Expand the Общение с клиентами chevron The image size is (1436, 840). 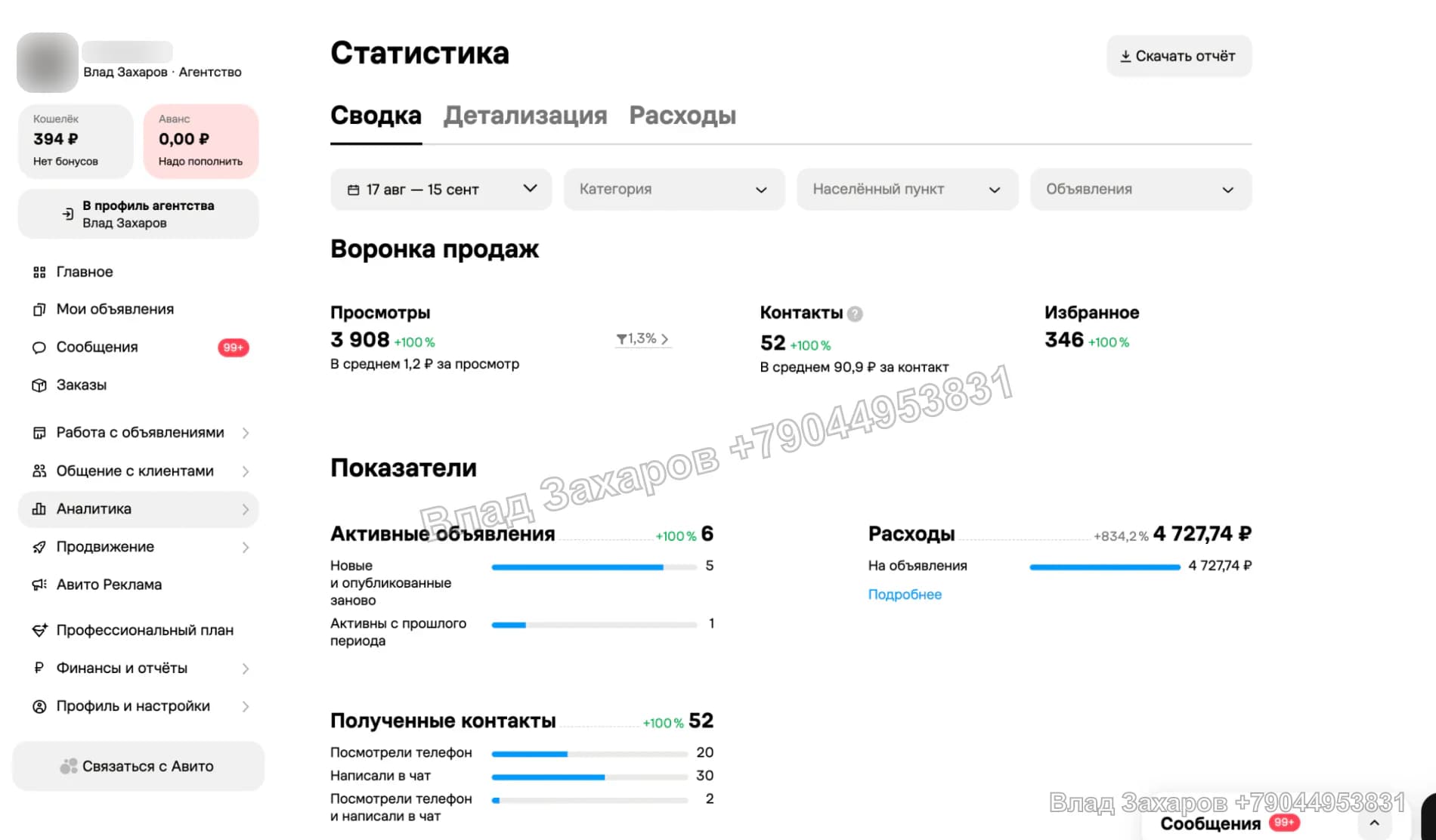click(x=246, y=471)
